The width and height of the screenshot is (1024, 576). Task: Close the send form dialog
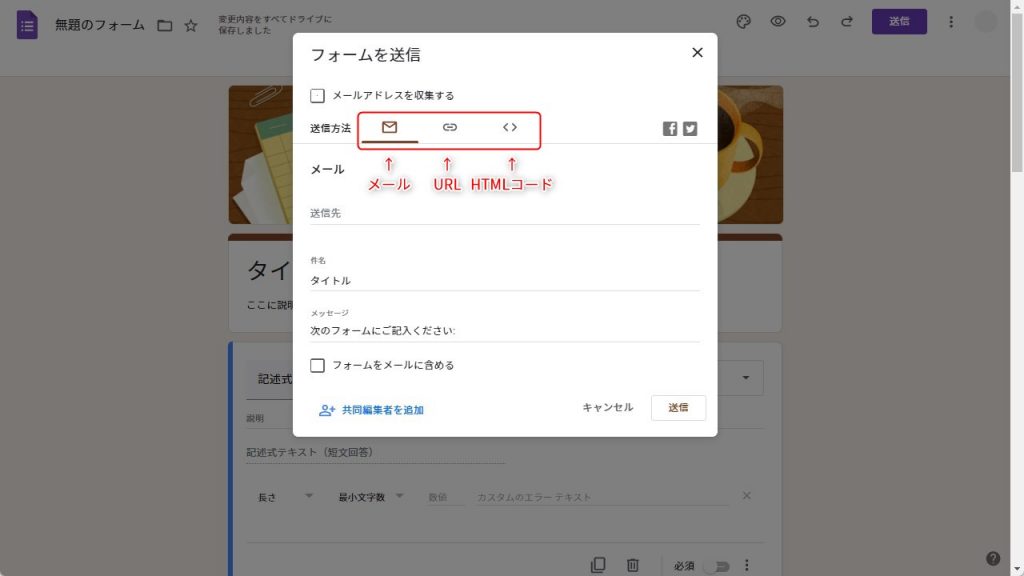(697, 52)
